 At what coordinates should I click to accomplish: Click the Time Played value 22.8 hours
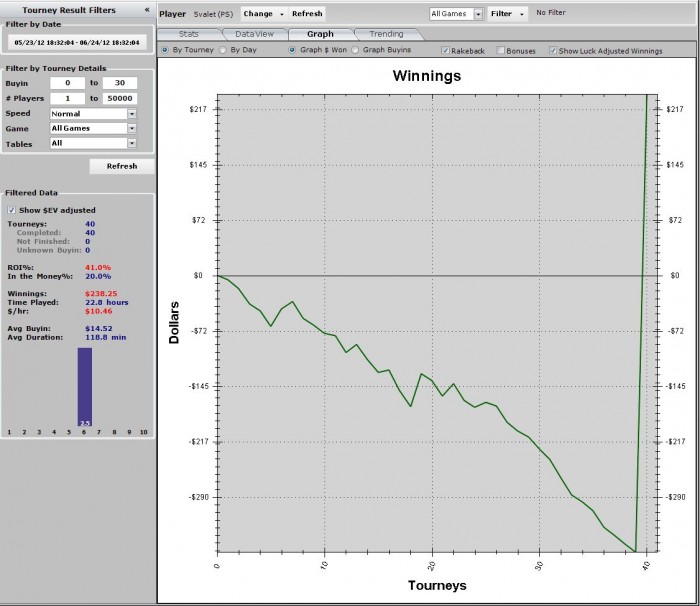(107, 302)
